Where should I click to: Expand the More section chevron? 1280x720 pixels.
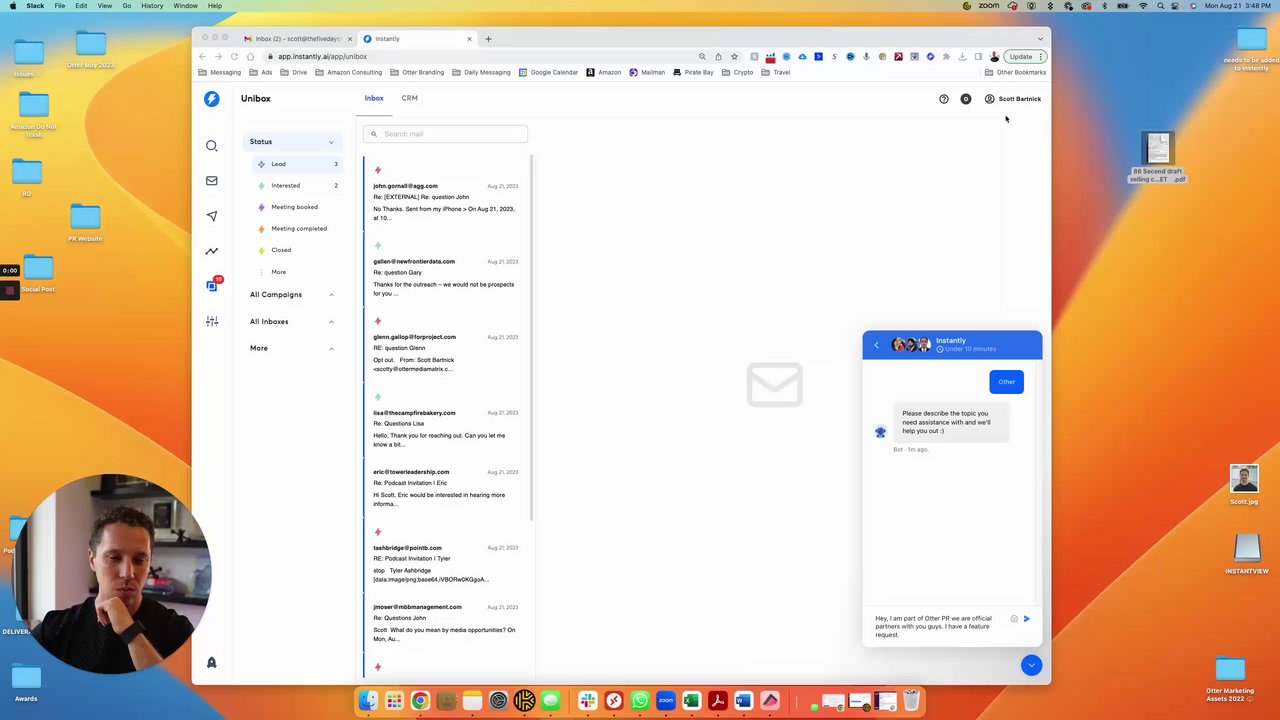tap(331, 348)
